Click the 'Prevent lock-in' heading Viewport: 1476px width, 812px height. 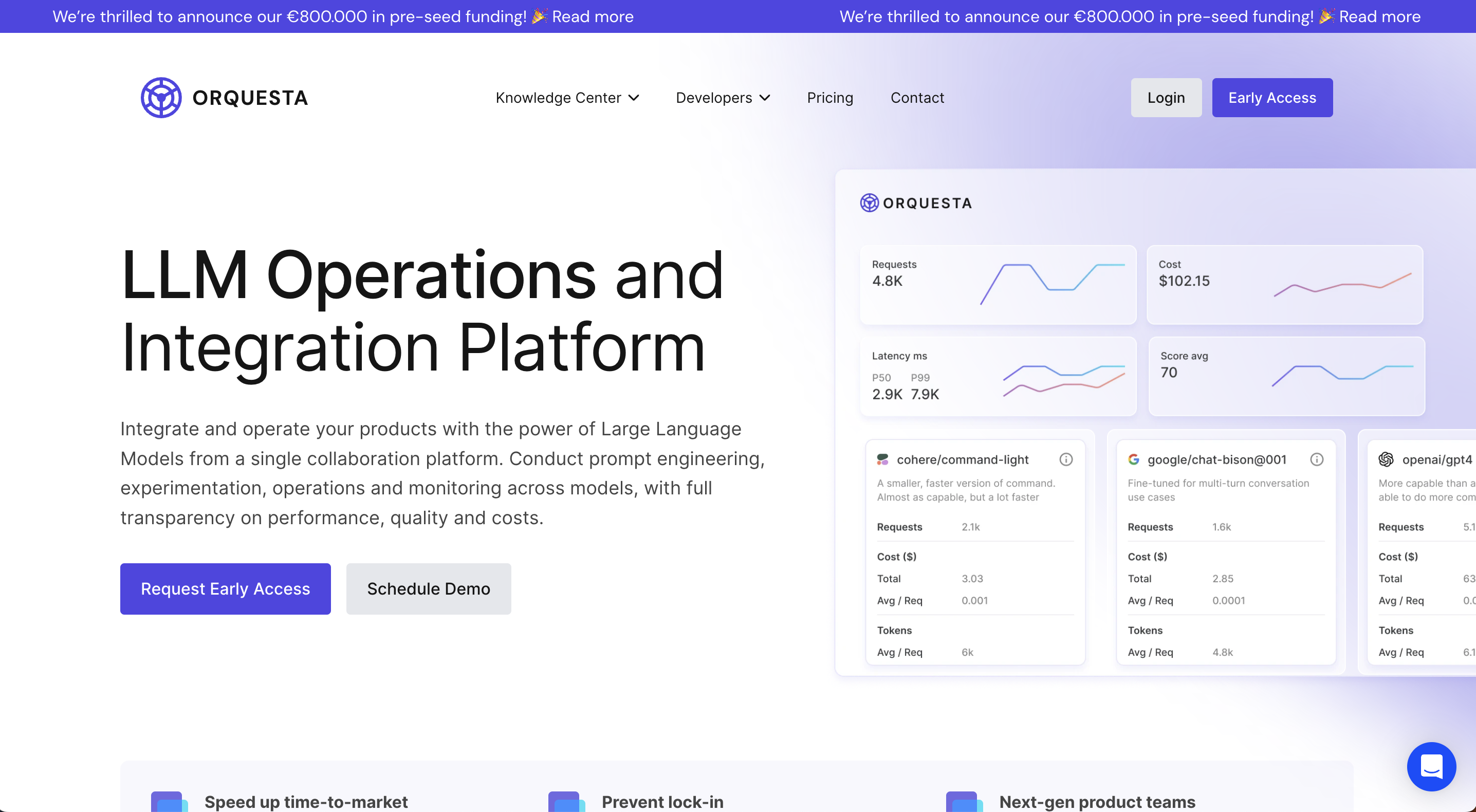coord(662,802)
